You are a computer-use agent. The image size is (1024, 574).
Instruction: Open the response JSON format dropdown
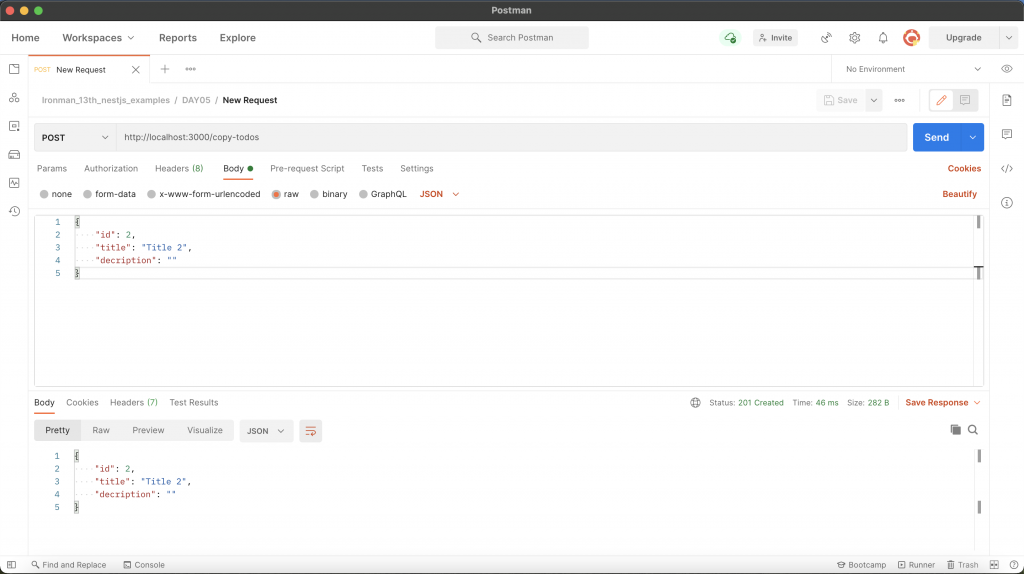[266, 431]
